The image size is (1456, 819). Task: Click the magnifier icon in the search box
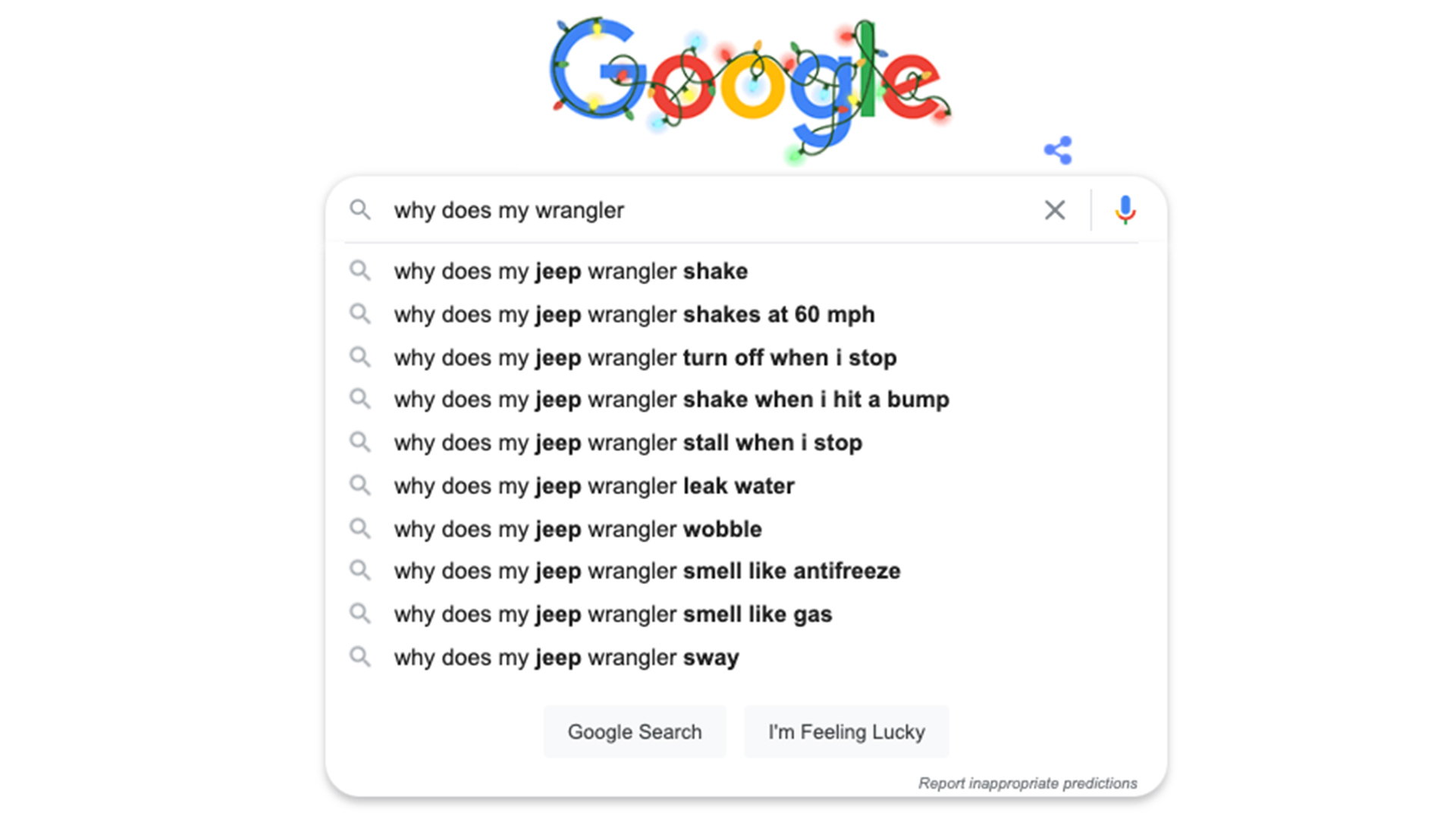360,210
